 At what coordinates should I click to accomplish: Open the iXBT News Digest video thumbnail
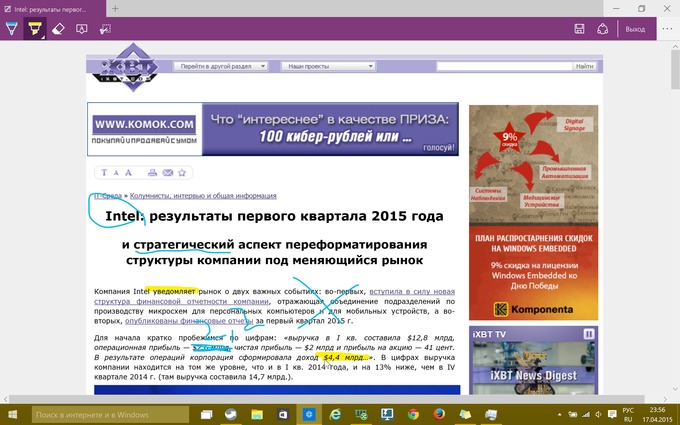coord(533,368)
